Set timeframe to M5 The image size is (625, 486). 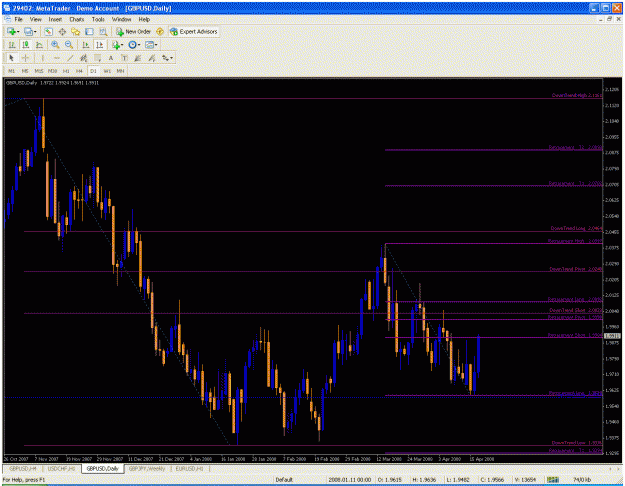25,71
